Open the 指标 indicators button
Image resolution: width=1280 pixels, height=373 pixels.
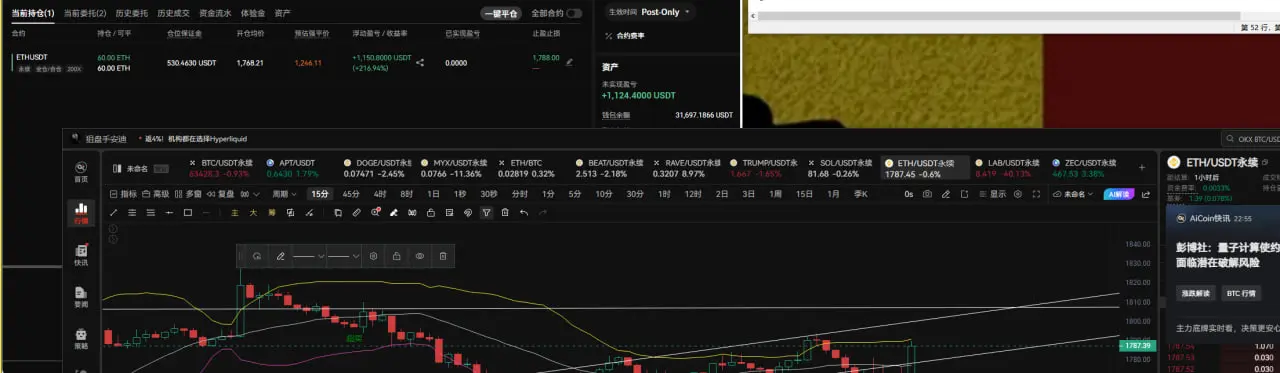point(124,193)
